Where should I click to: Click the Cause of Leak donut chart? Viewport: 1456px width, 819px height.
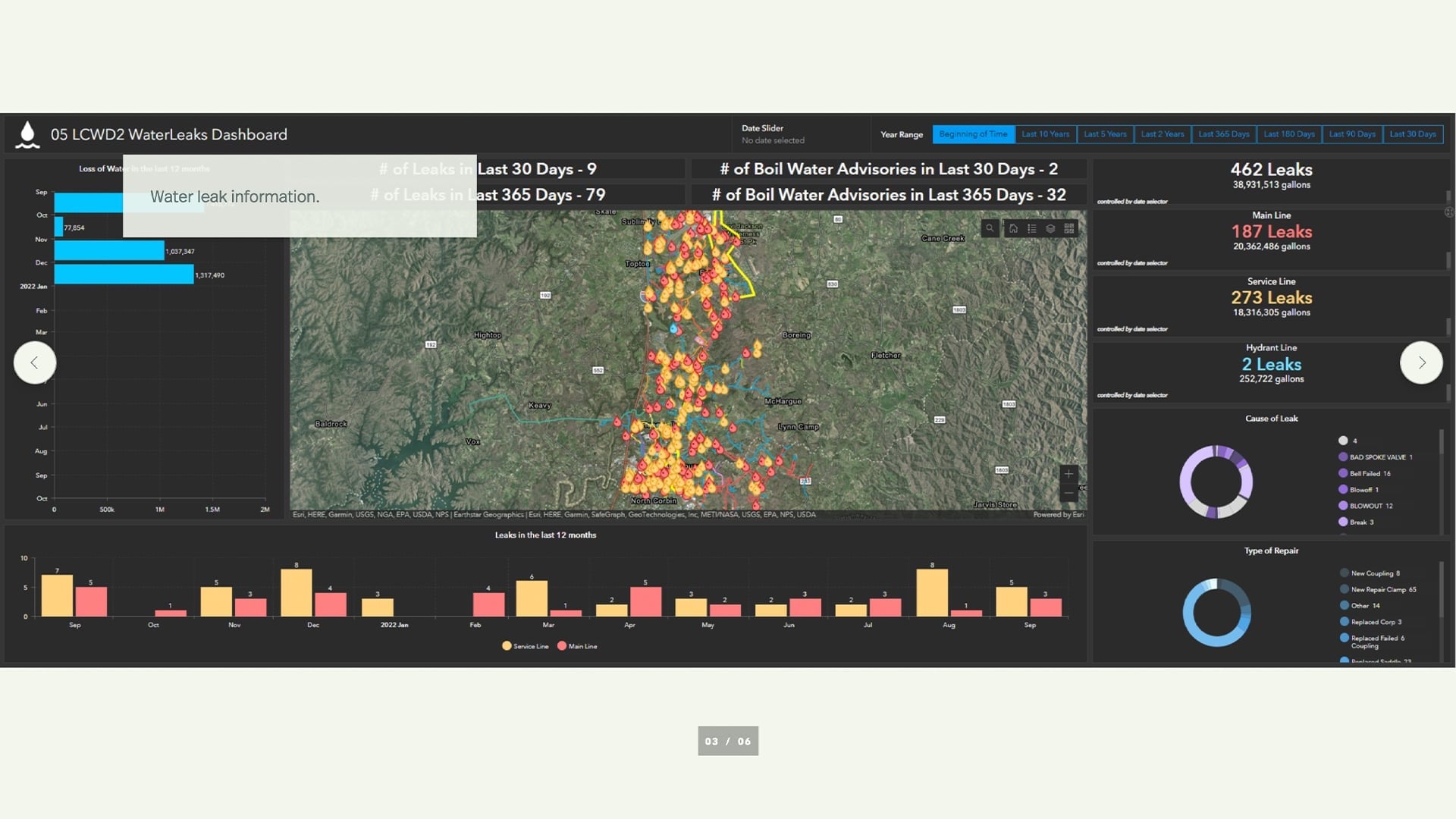click(1216, 482)
